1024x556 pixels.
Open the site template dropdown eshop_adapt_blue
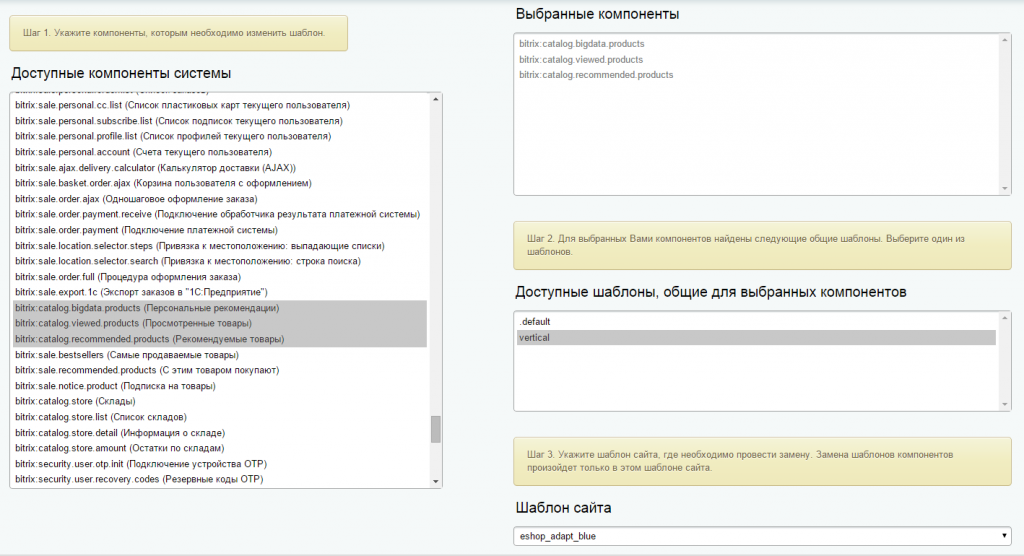pyautogui.click(x=761, y=536)
